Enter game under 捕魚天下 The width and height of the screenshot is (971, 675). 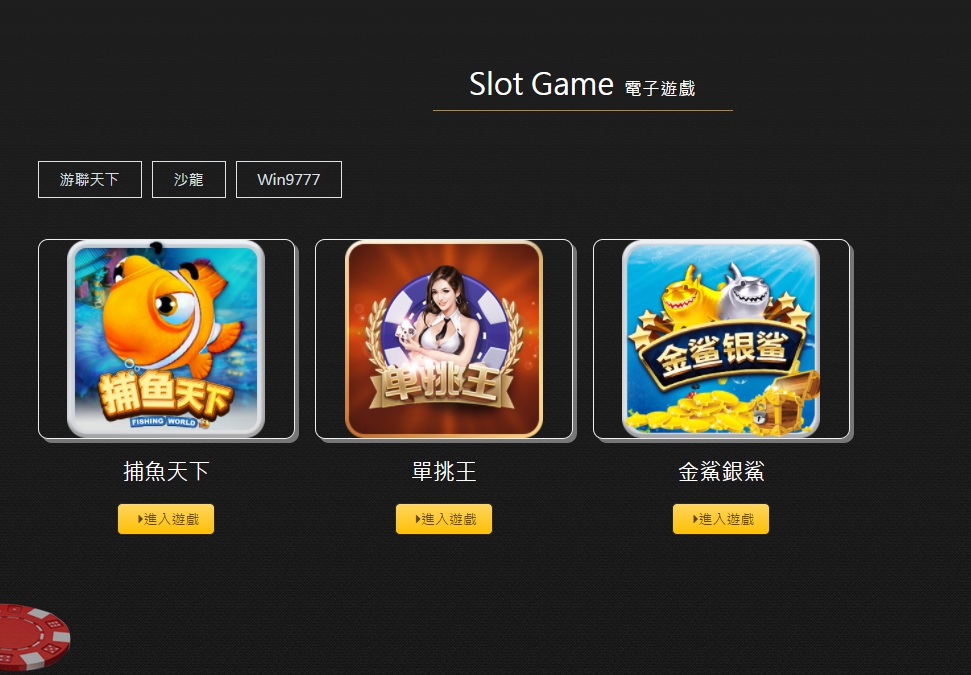tap(166, 519)
